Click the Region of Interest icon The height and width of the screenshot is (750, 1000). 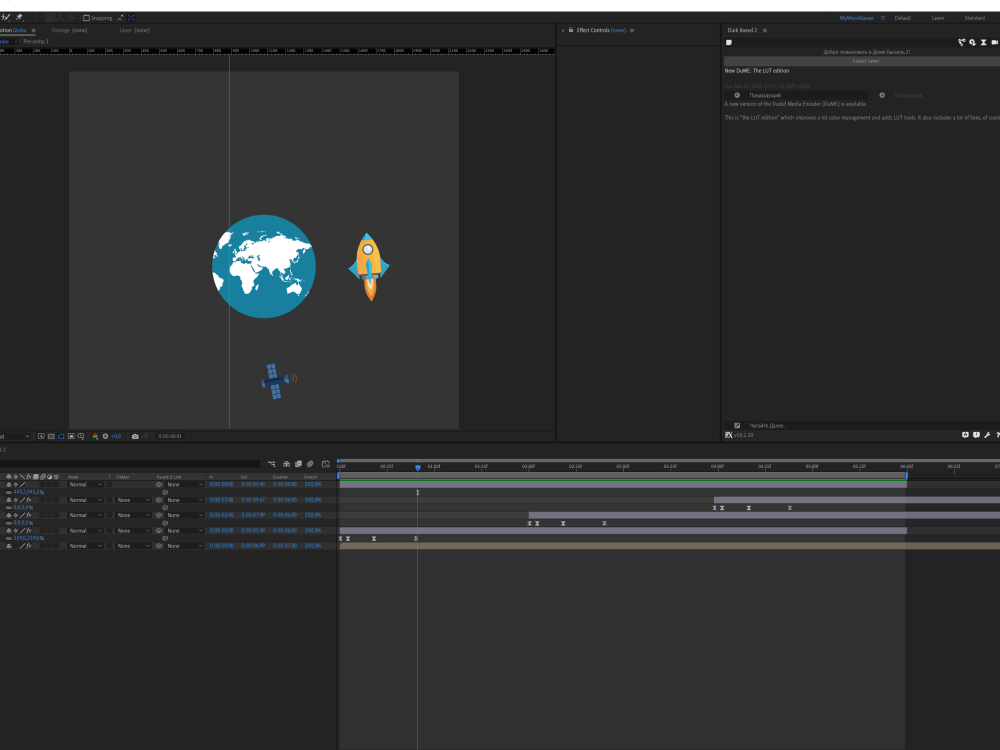(x=71, y=436)
